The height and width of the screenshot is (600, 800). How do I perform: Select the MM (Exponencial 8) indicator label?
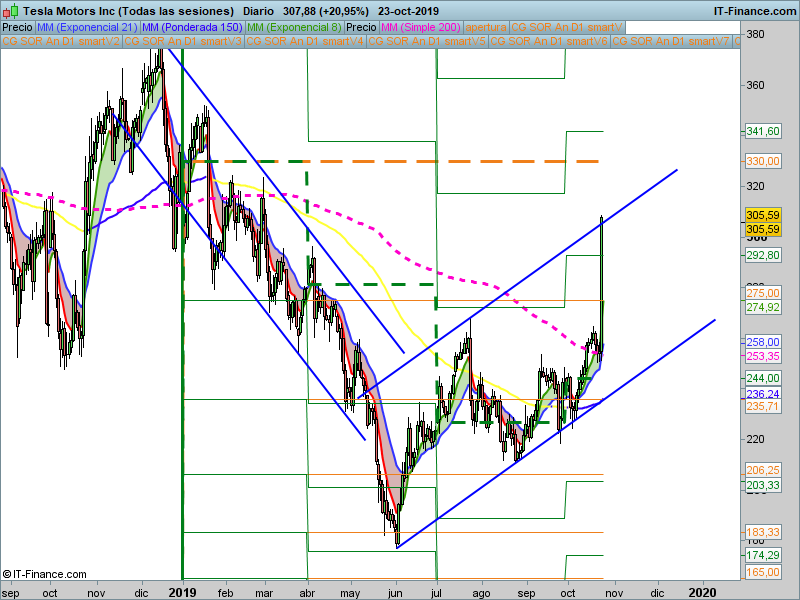294,27
